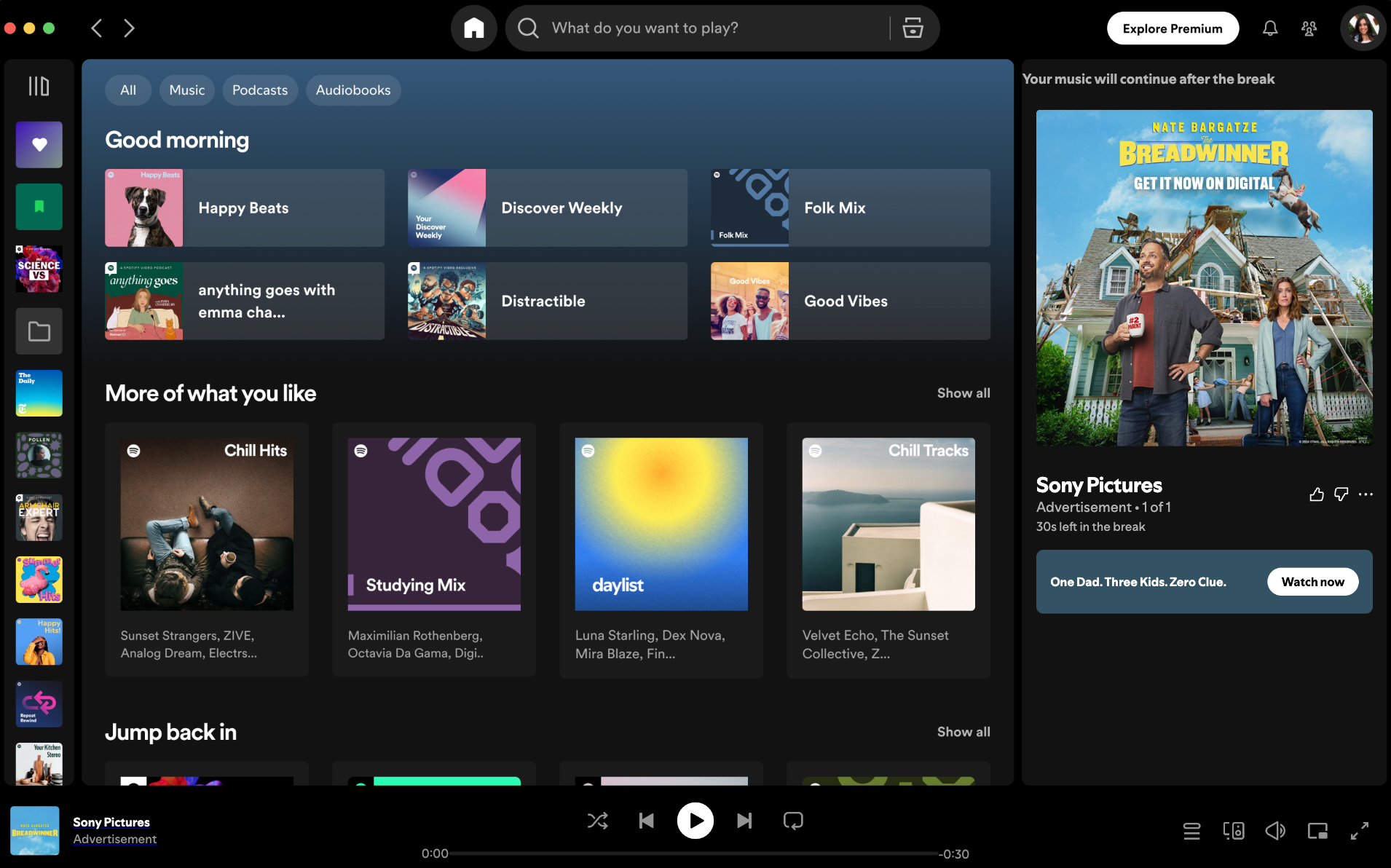1391x868 pixels.
Task: Select the Audiobooks filter chip
Action: click(353, 90)
